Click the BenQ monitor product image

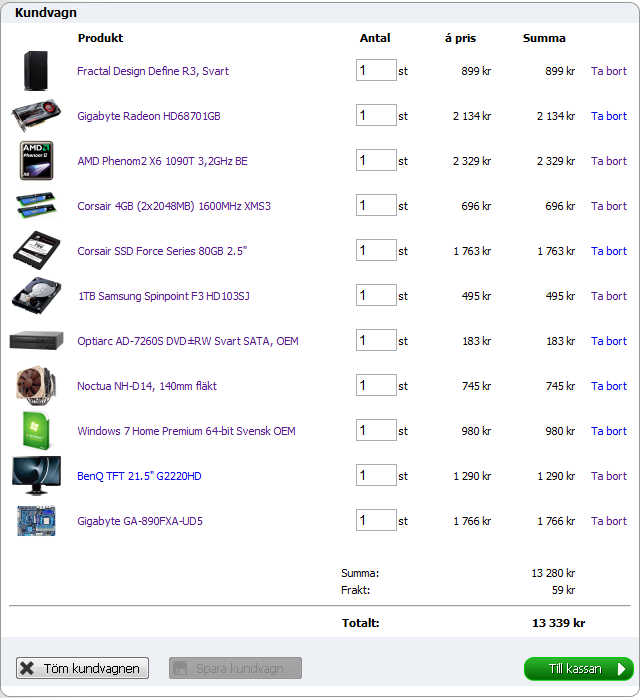coord(36,475)
